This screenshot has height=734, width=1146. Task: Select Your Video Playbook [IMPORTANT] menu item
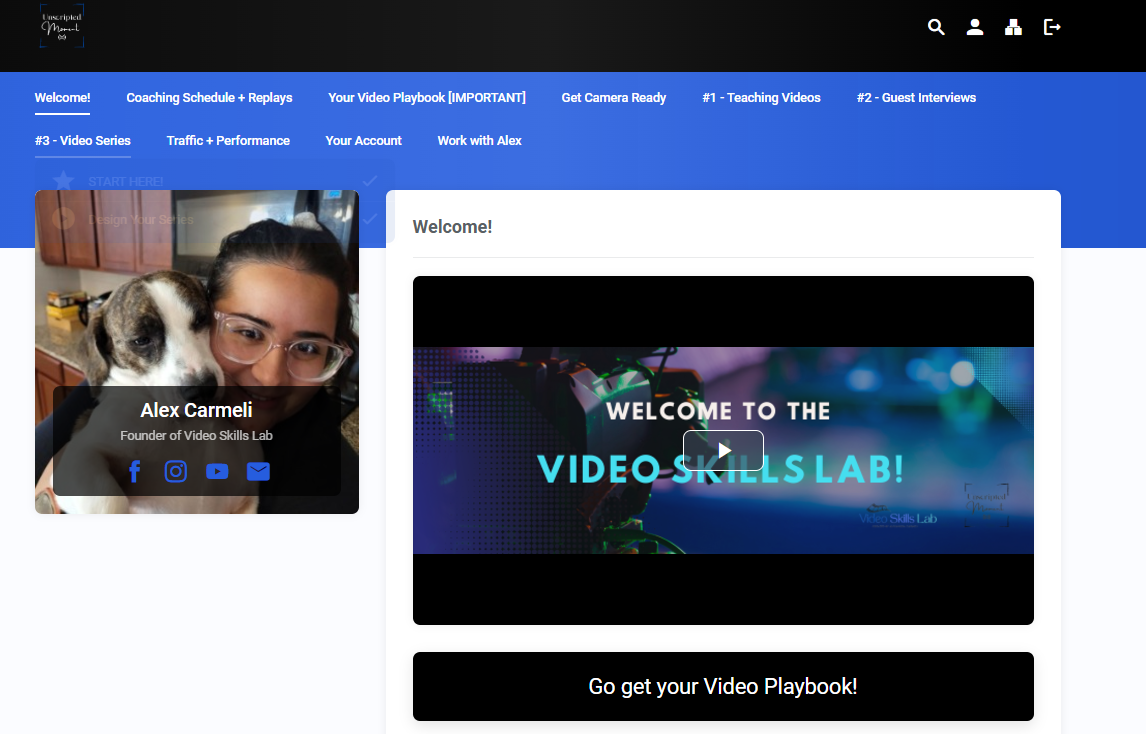tap(427, 98)
